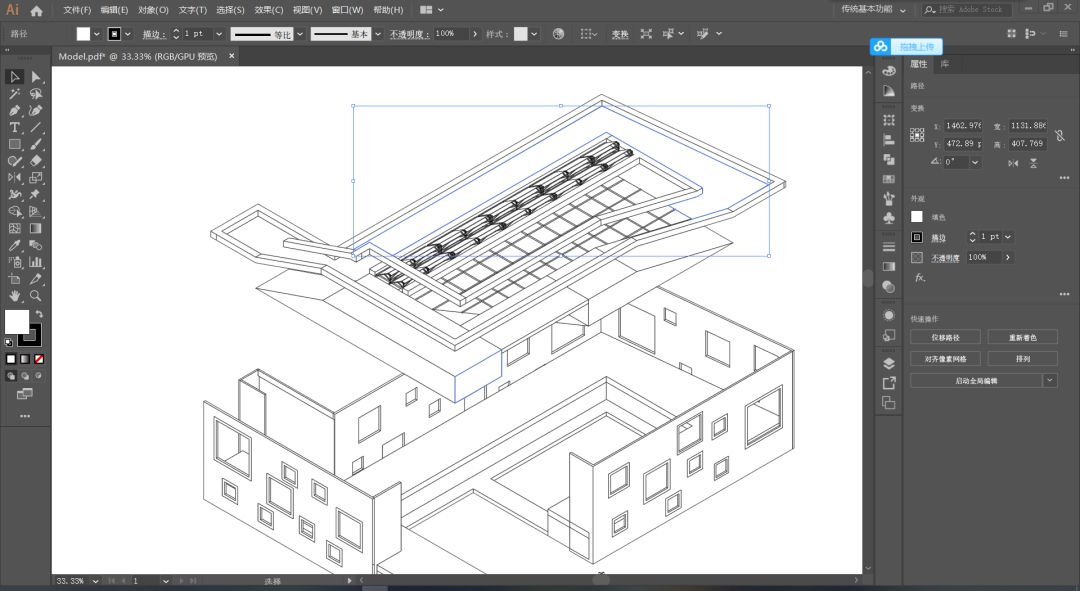Image resolution: width=1080 pixels, height=591 pixels.
Task: Select the Symbol Sprayer tool
Action: (x=14, y=262)
